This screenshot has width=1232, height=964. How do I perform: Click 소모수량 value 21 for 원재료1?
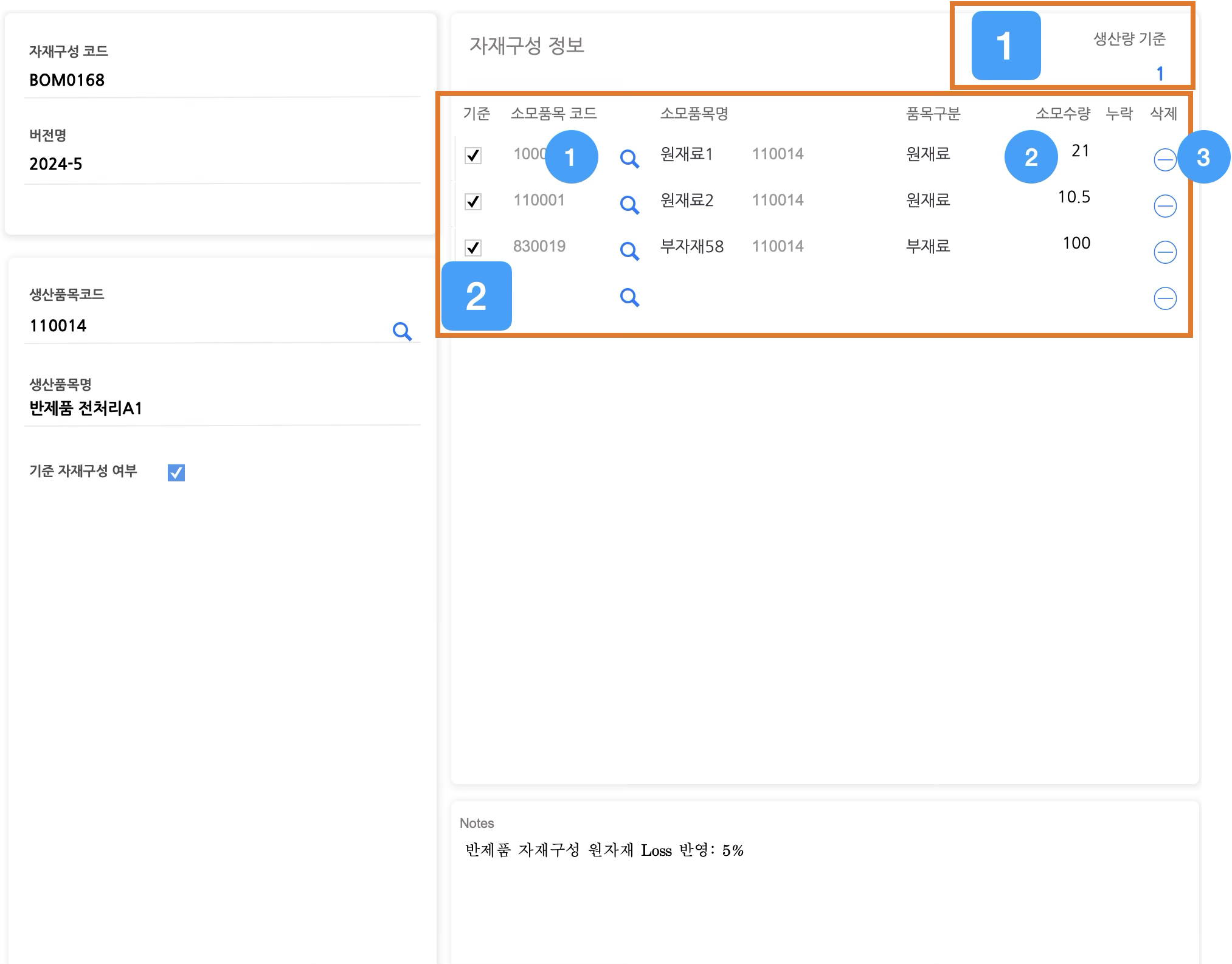click(x=1080, y=151)
